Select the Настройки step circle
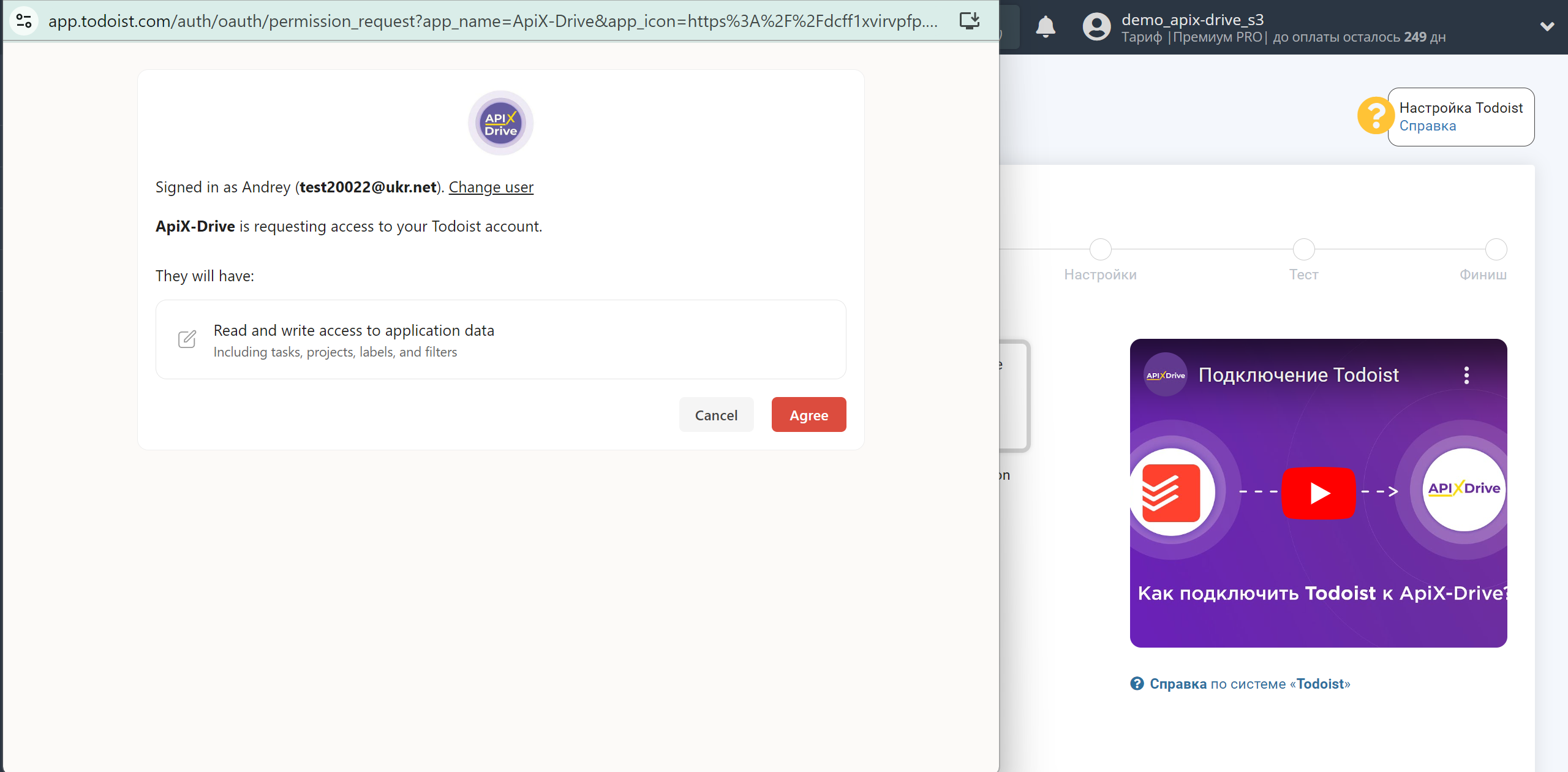Viewport: 1568px width, 772px height. [x=1100, y=249]
